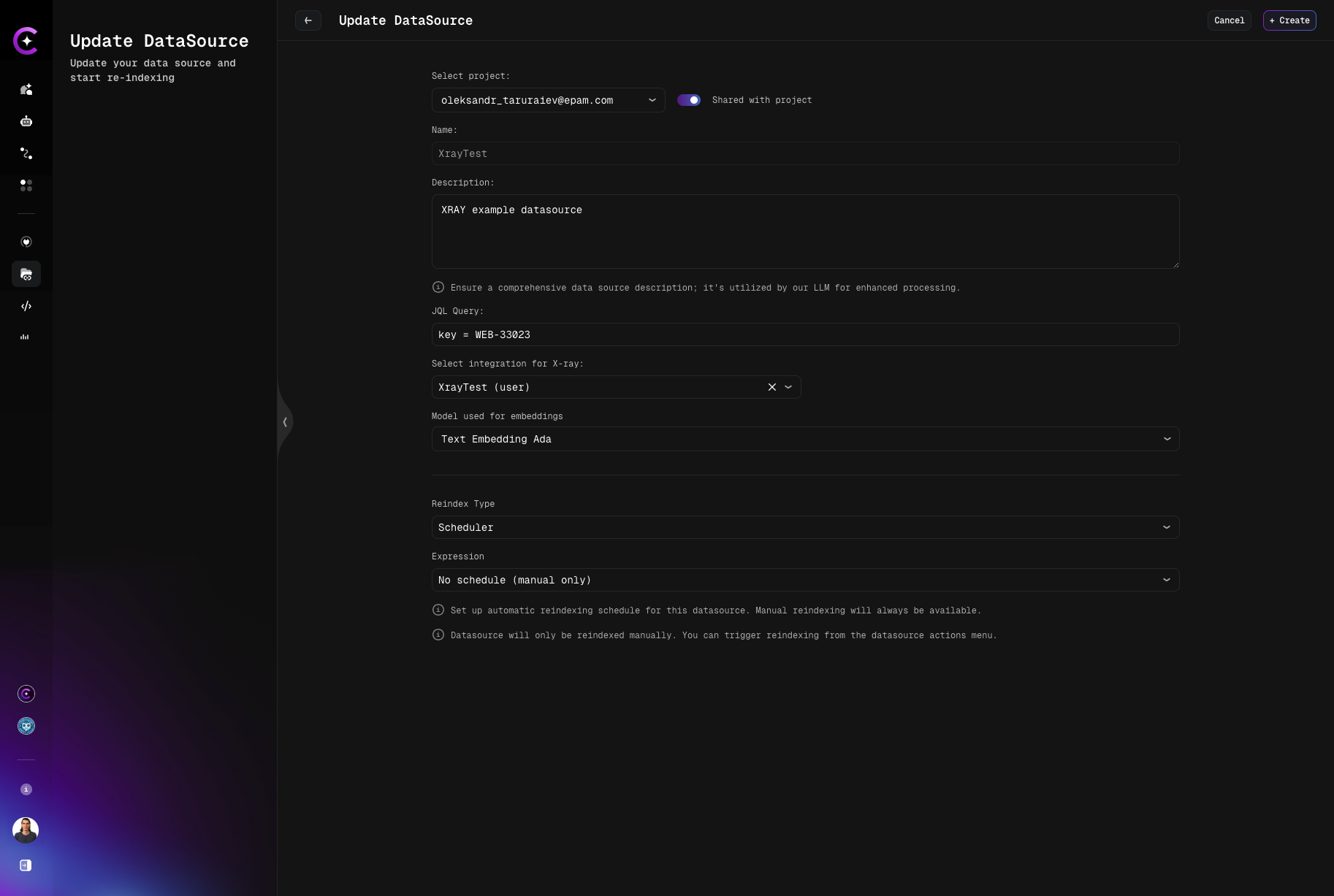Disable the Shared with project toggle
This screenshot has width=1334, height=896.
(x=689, y=100)
